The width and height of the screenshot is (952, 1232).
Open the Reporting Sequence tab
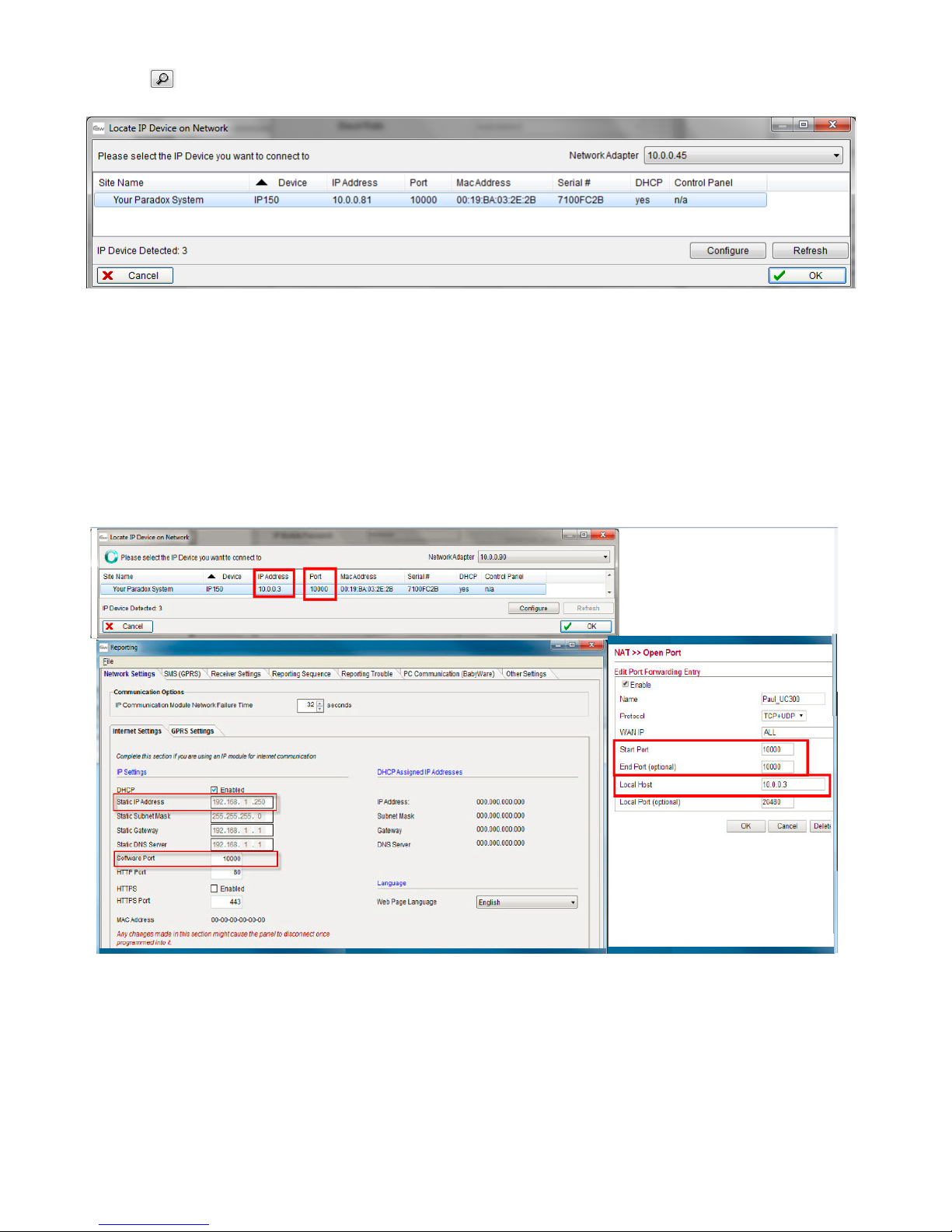(302, 674)
